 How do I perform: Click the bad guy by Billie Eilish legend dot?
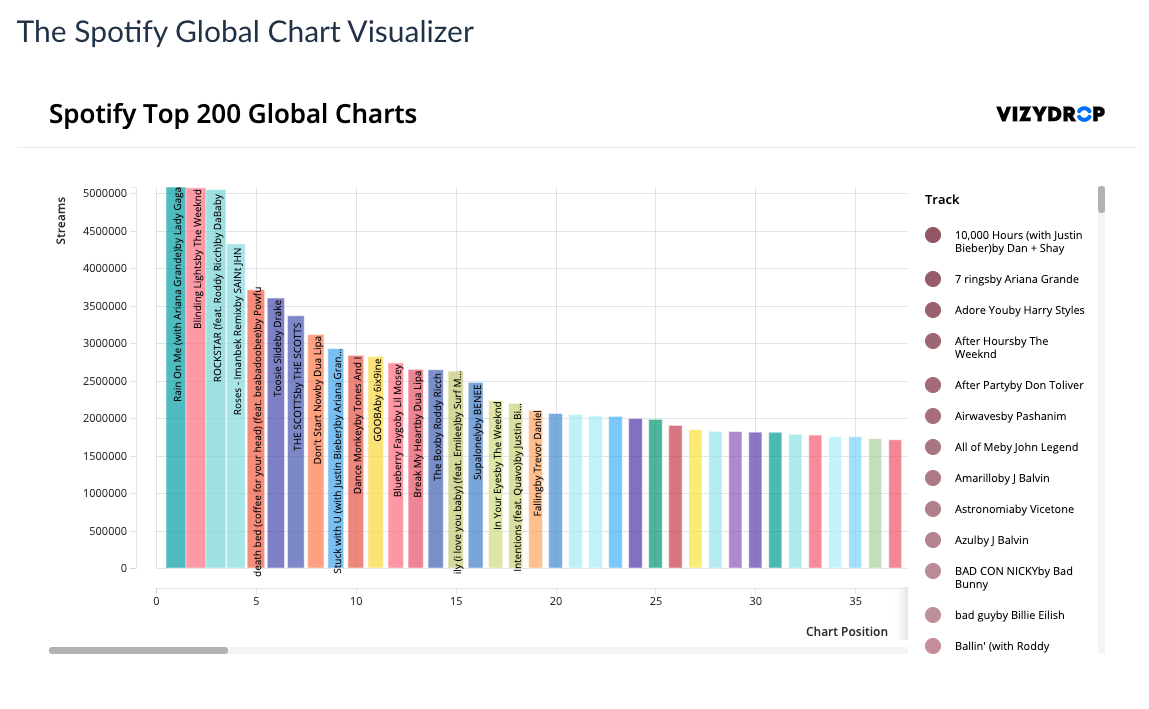tap(932, 615)
